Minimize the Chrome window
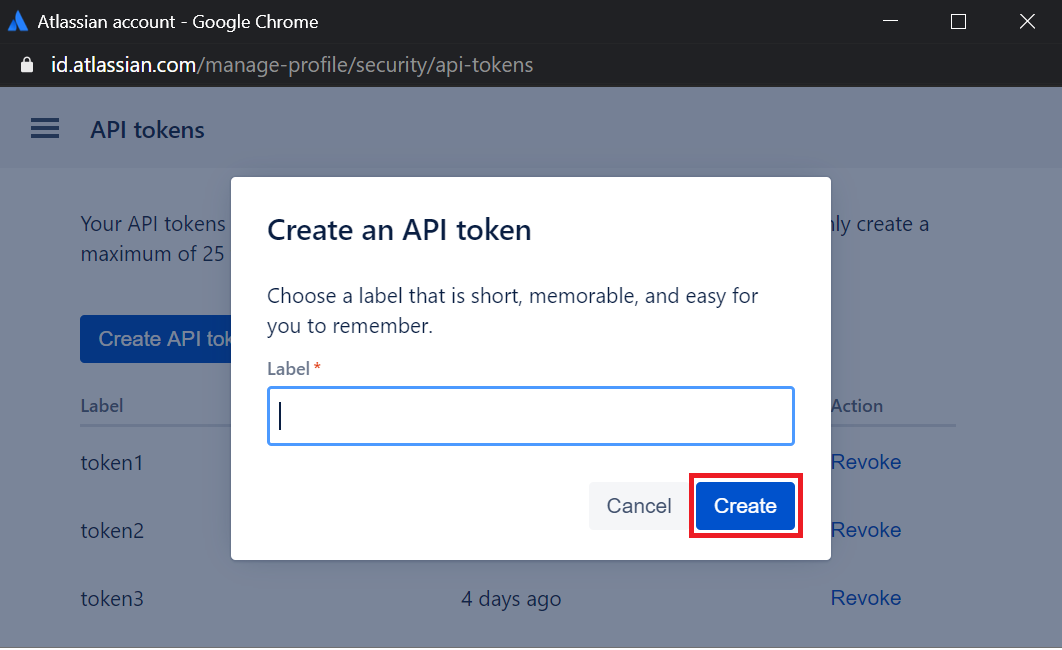 tap(891, 22)
